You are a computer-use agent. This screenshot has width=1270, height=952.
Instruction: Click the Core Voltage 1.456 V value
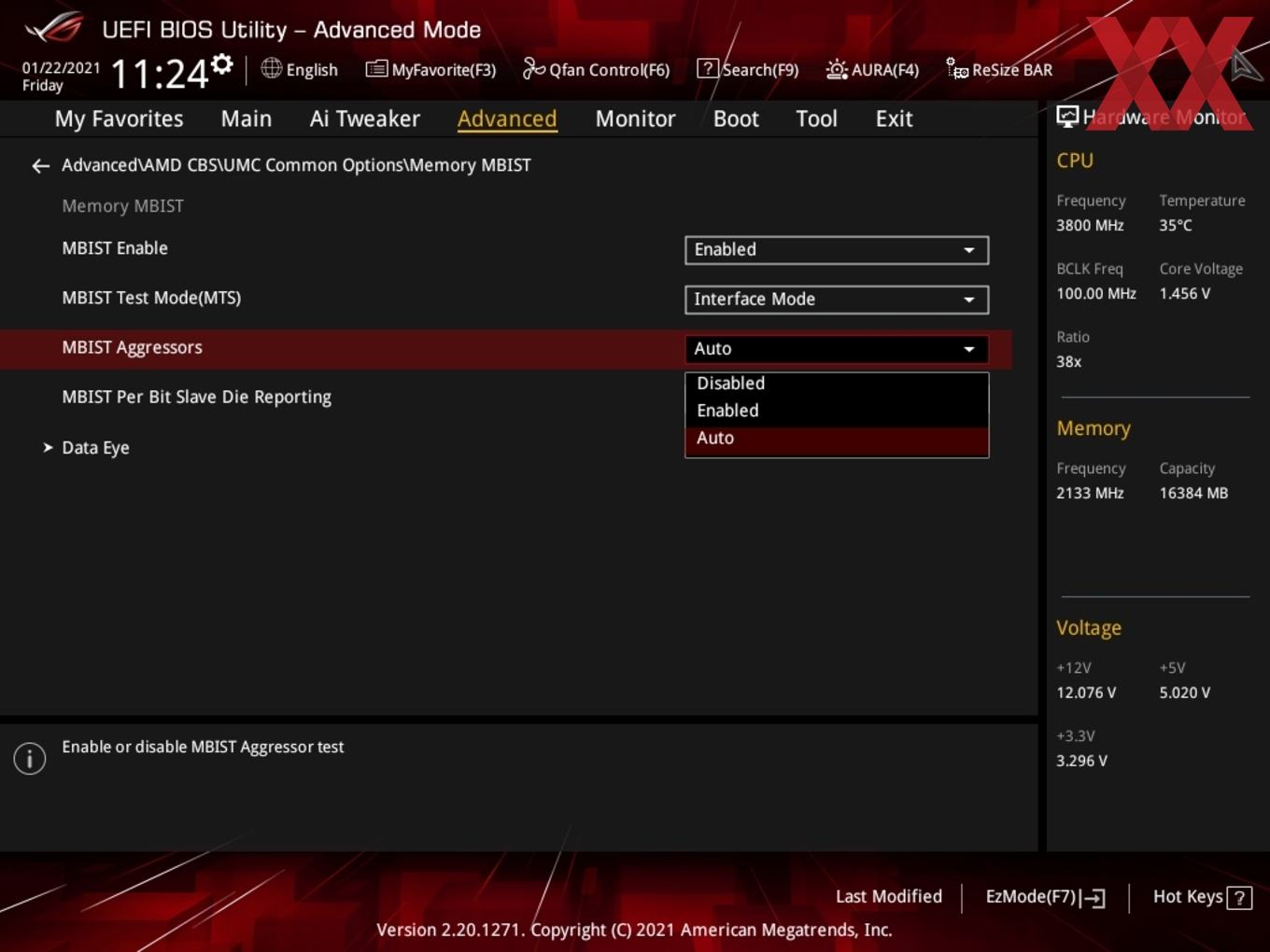pyautogui.click(x=1185, y=294)
